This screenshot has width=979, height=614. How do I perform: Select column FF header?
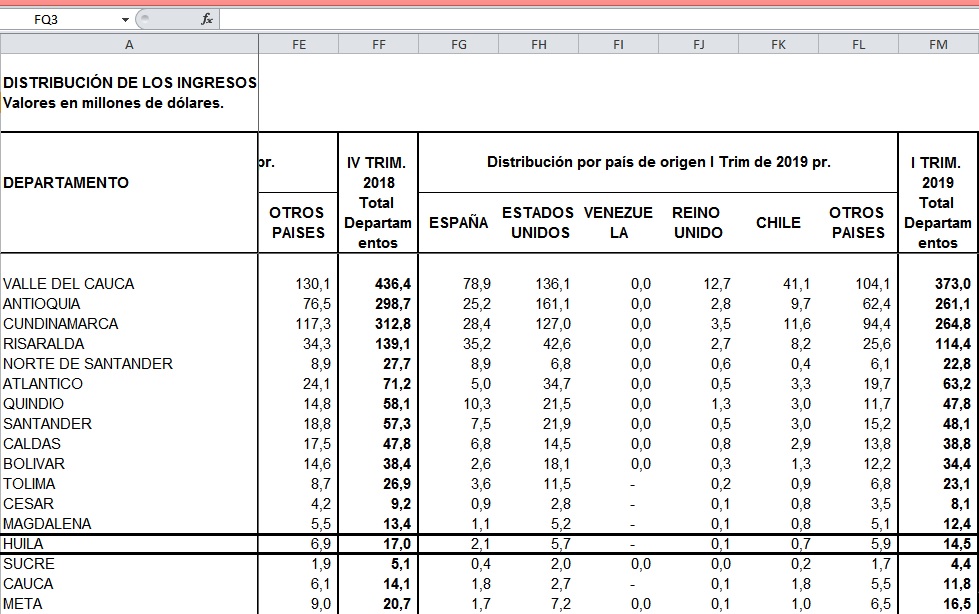point(378,44)
